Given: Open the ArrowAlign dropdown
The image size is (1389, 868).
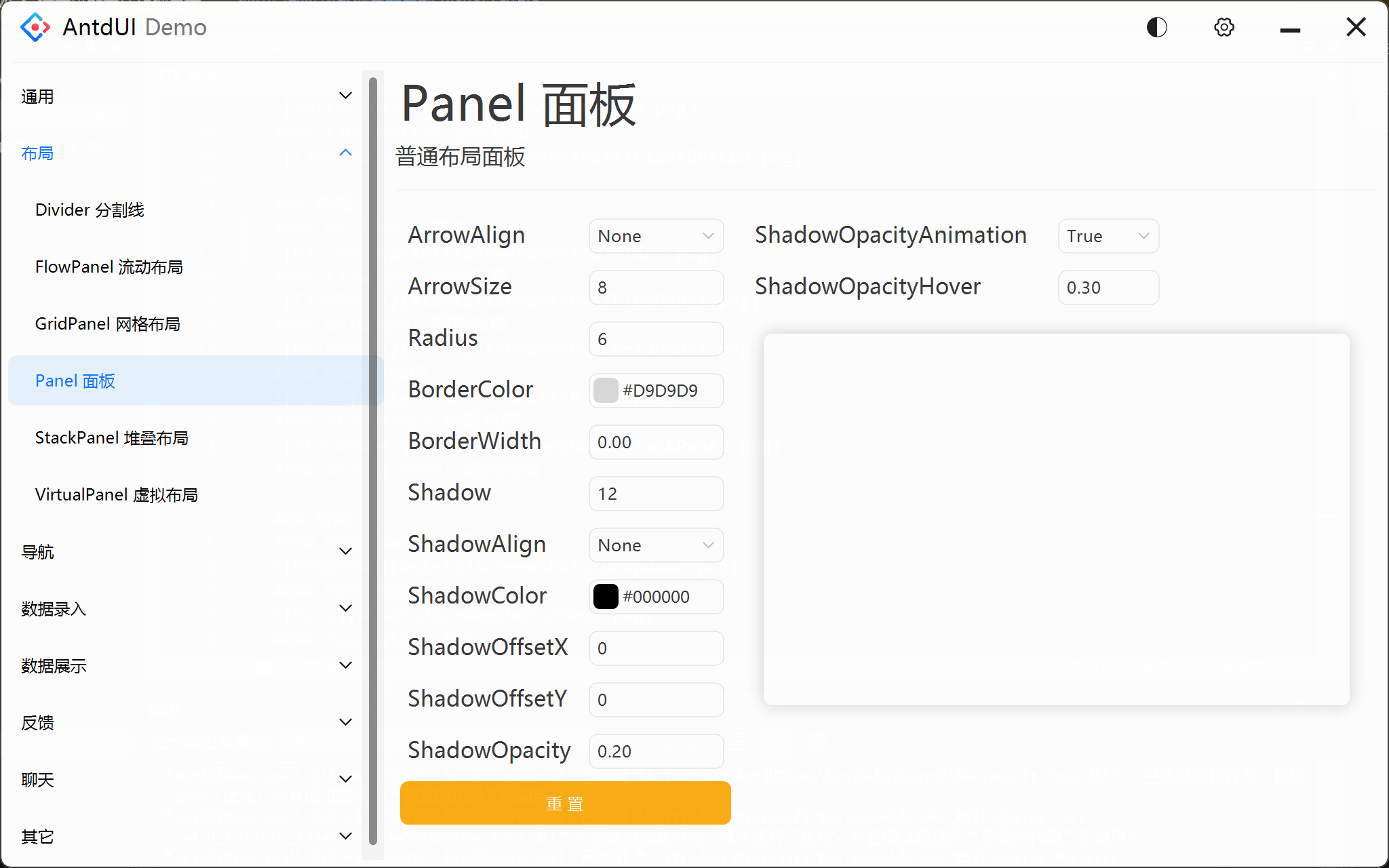Looking at the screenshot, I should point(655,236).
